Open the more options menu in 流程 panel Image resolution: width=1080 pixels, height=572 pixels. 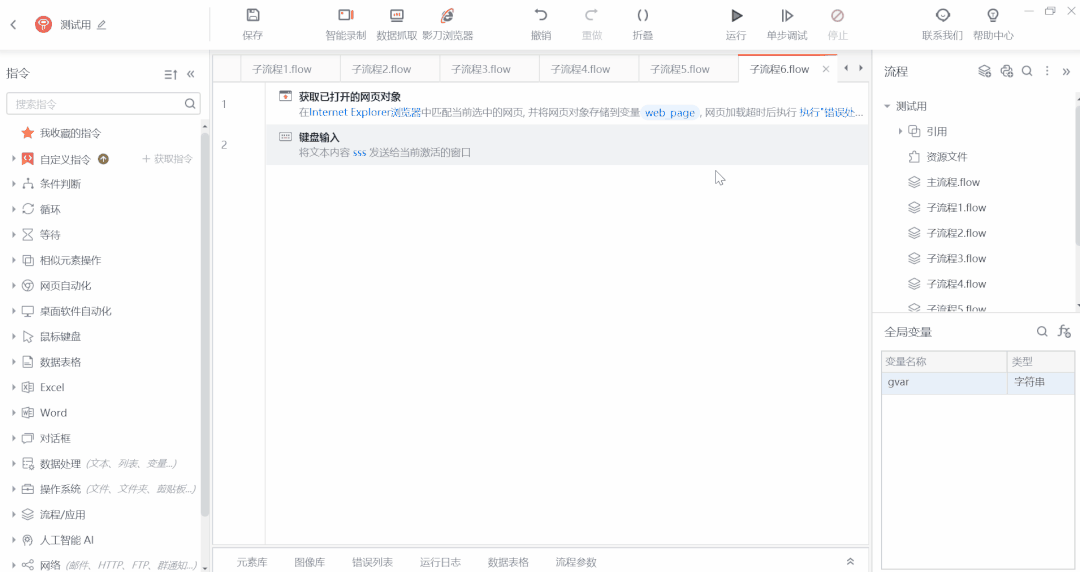point(1047,71)
